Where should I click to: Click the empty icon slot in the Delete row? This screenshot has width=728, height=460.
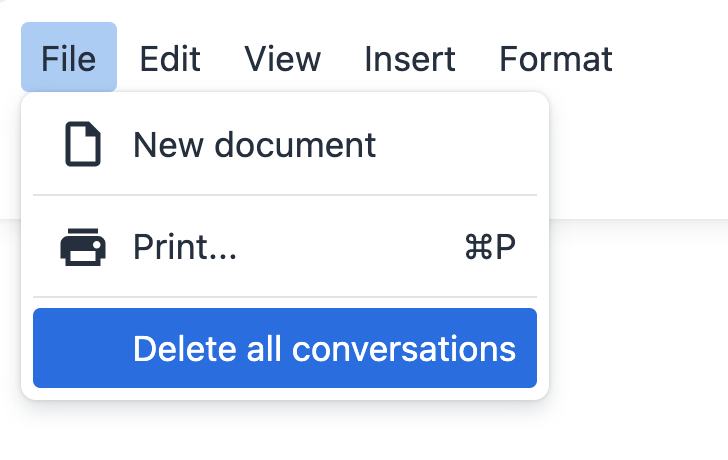click(83, 348)
